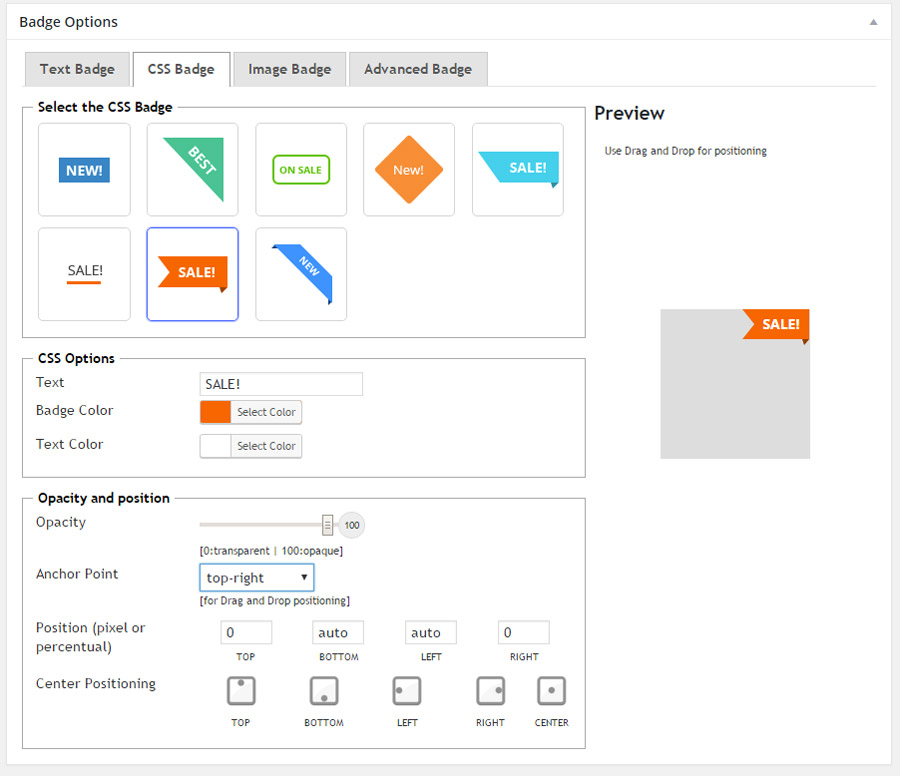Select the underlined plain SALE! badge
This screenshot has width=900, height=776.
pyautogui.click(x=84, y=274)
